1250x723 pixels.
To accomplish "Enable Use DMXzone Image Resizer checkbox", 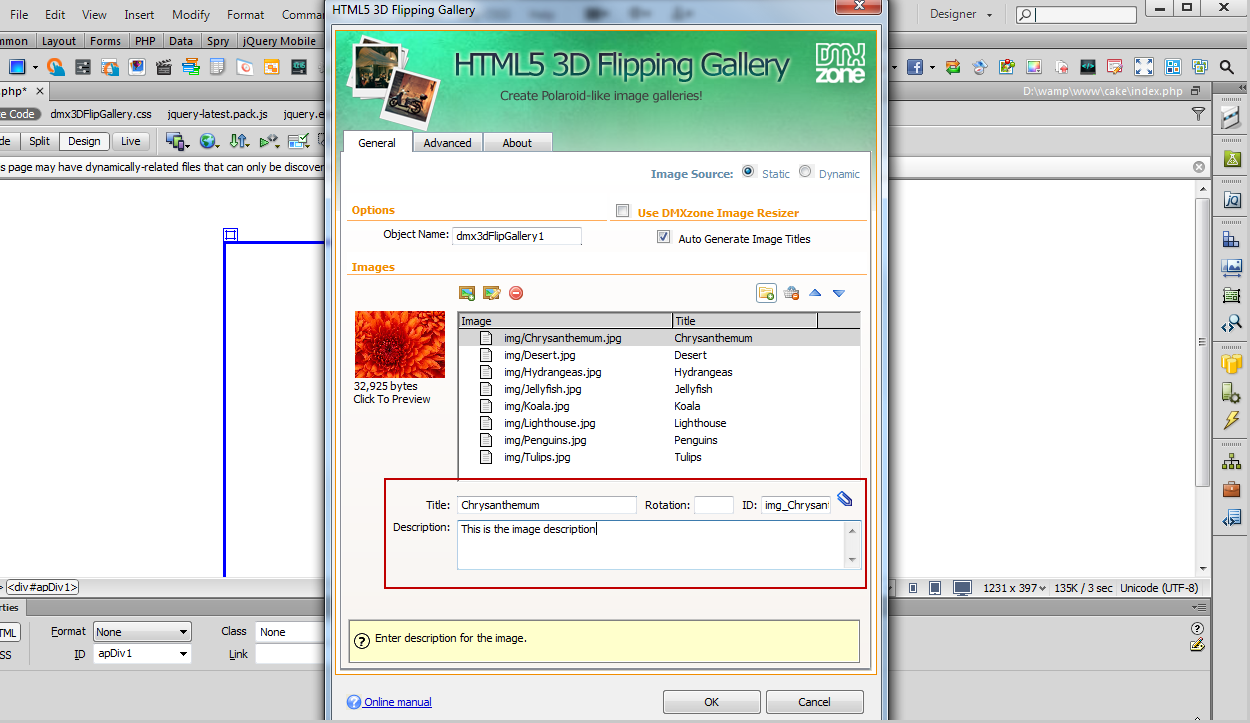I will click(623, 211).
